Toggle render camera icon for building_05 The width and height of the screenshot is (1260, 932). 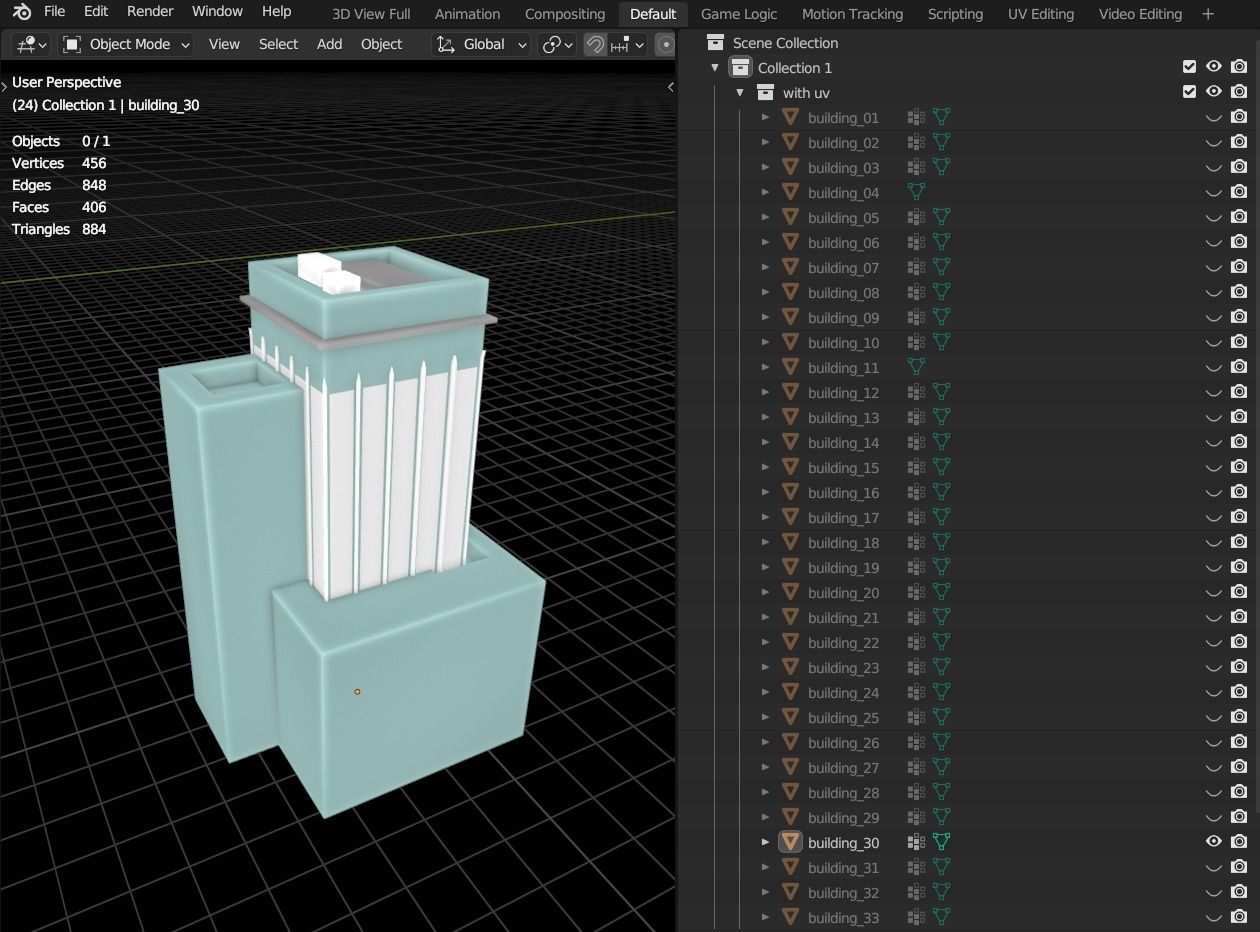(1239, 217)
